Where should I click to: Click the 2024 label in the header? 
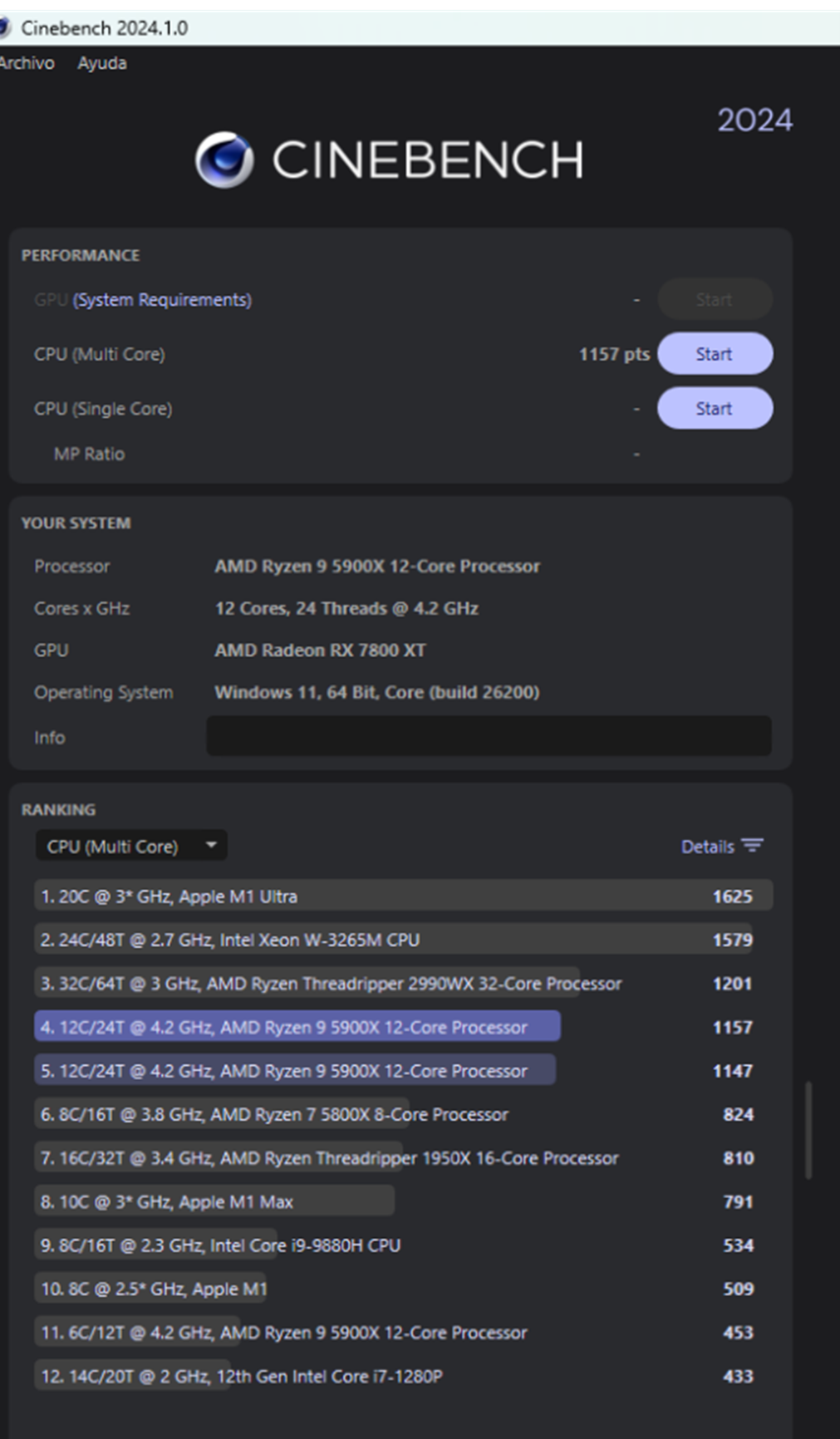(753, 121)
